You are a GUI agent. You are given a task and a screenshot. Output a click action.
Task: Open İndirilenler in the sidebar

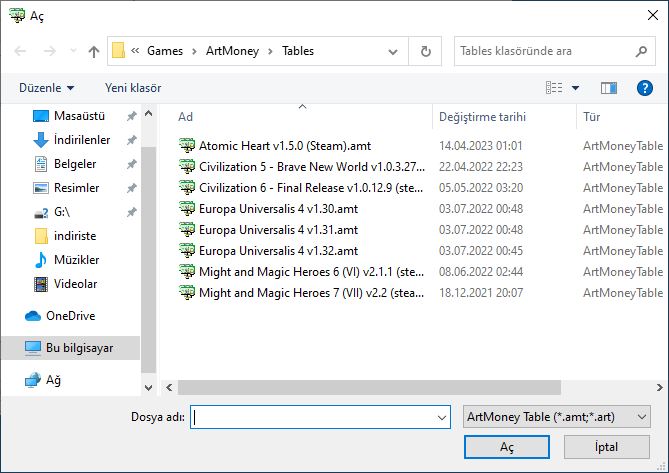82,140
